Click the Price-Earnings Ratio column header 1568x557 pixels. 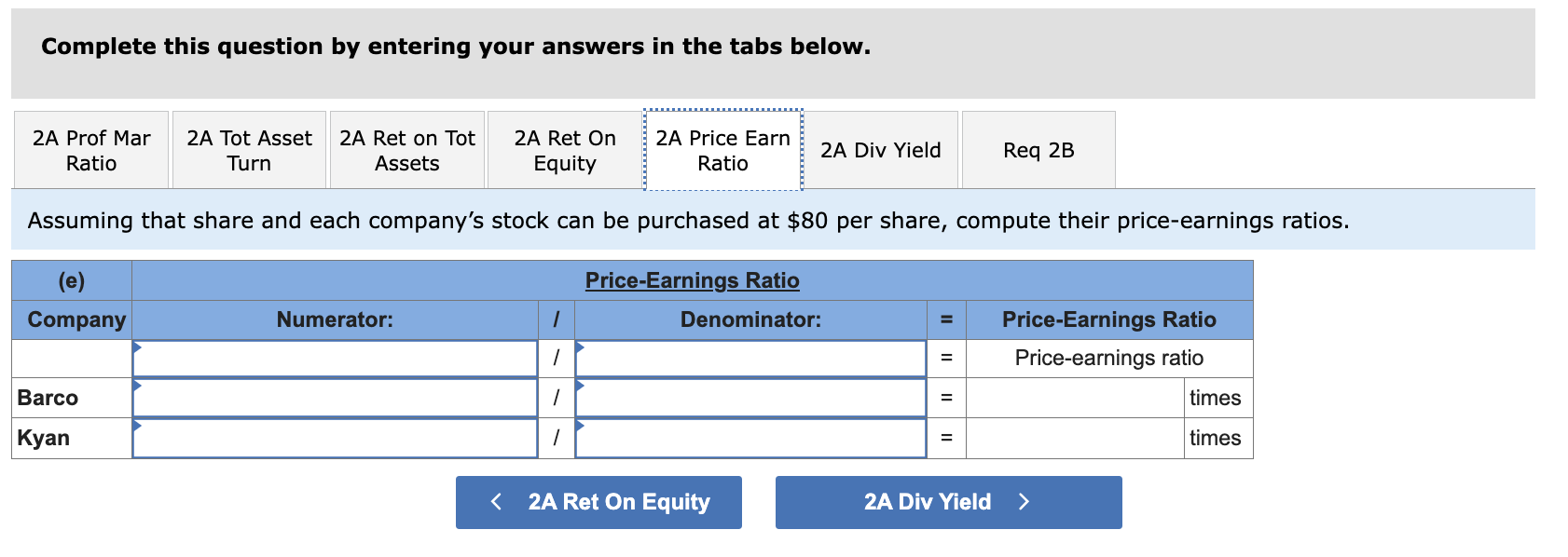pyautogui.click(x=1108, y=319)
